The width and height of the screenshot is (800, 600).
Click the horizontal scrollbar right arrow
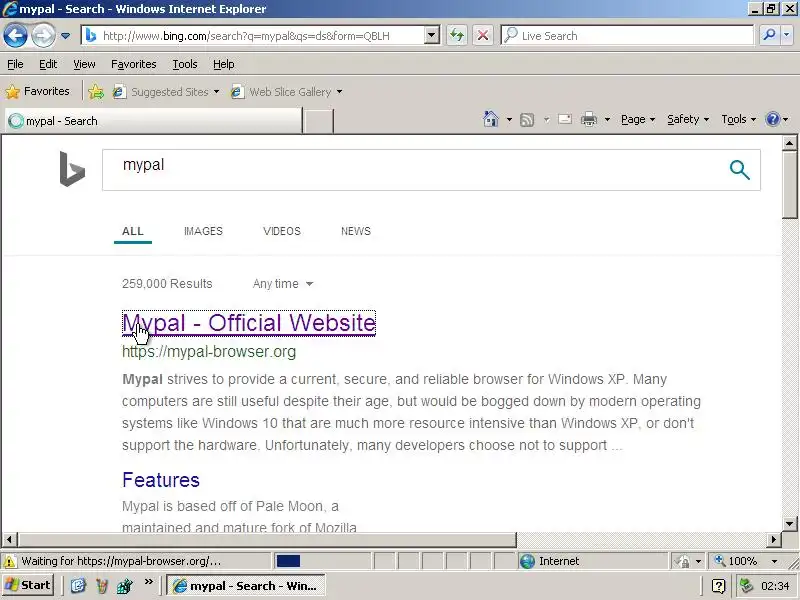click(774, 539)
